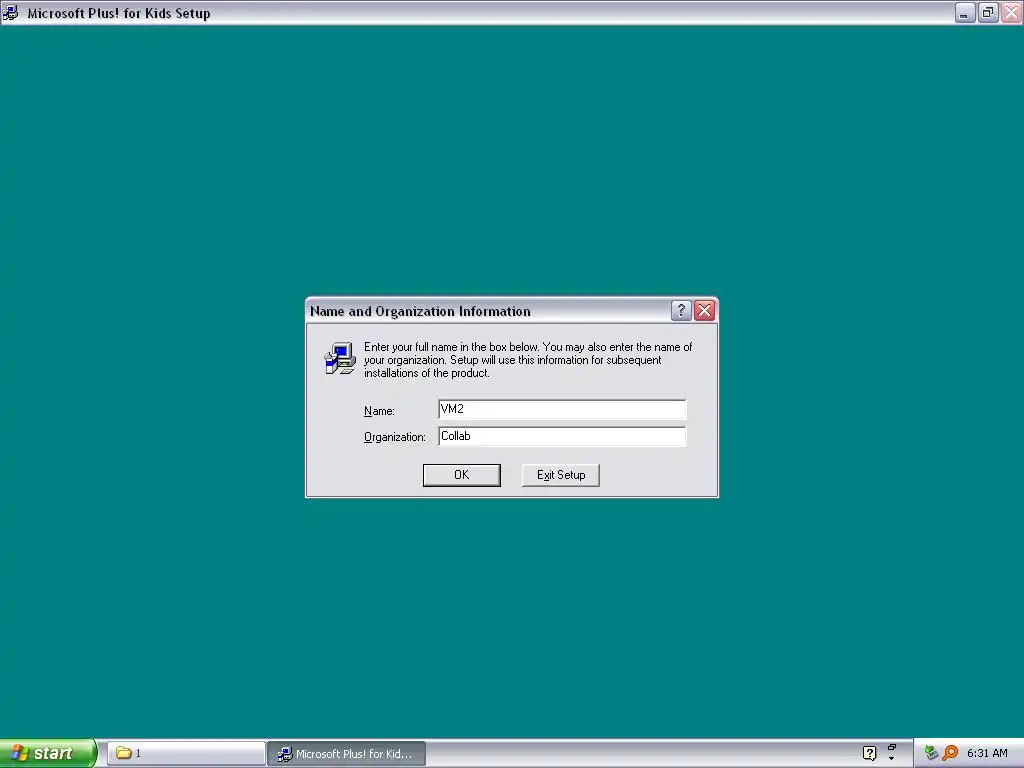The image size is (1024, 768).
Task: Click the Name: label
Action: (x=379, y=411)
